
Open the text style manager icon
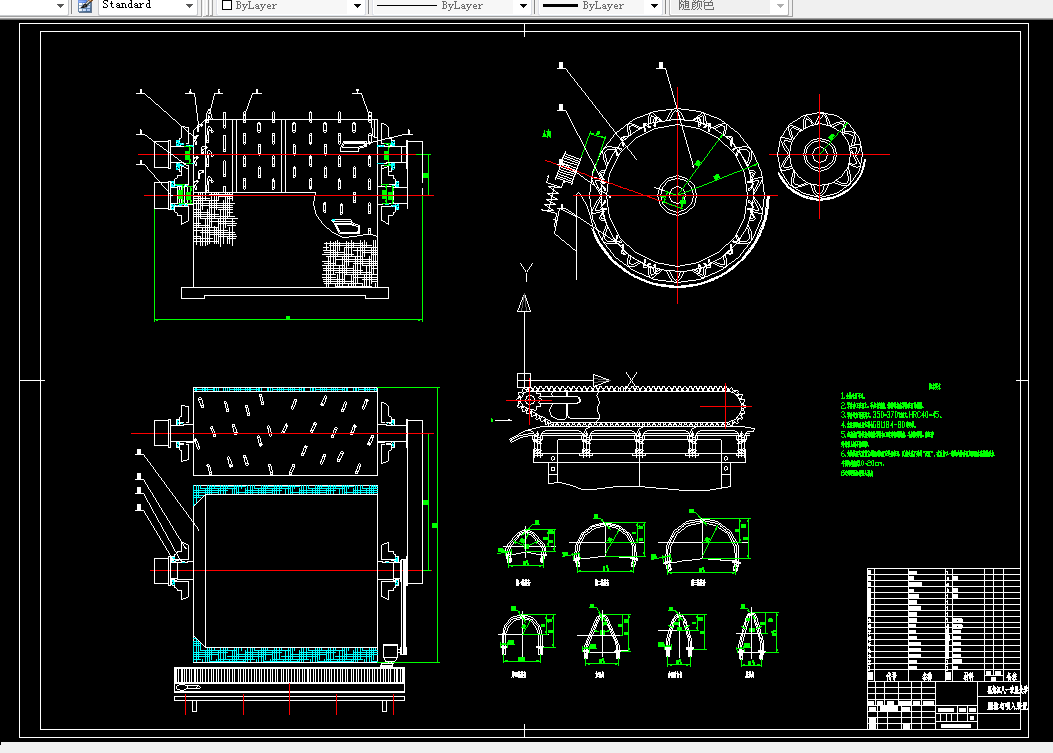pos(85,6)
